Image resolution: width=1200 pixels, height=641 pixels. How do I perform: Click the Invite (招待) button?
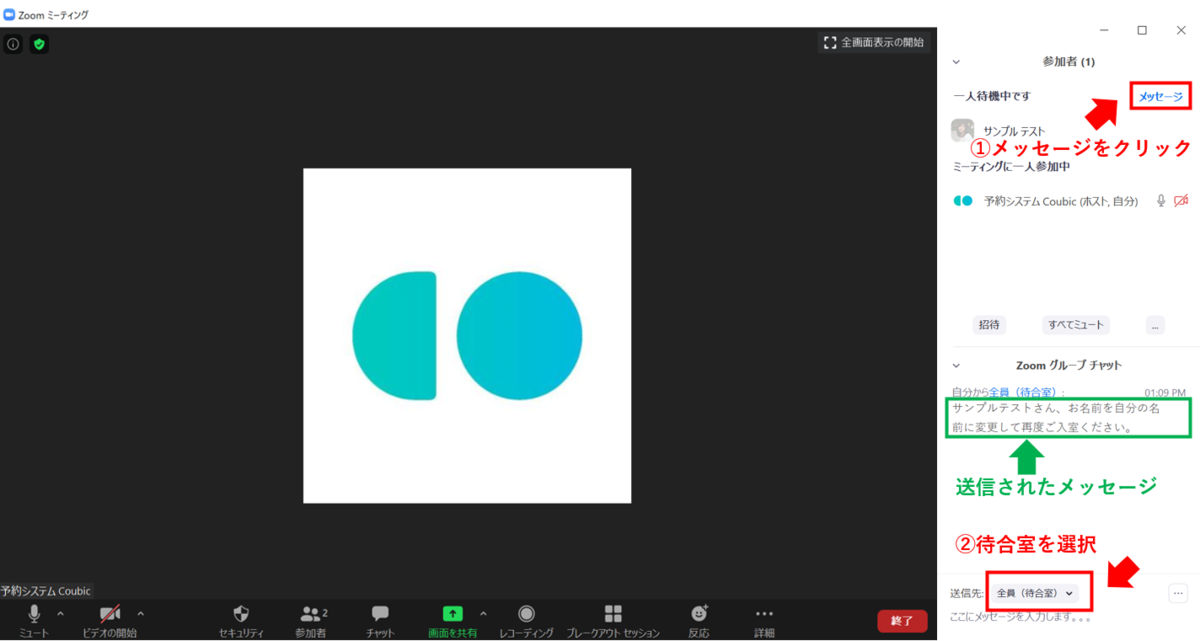pos(989,325)
